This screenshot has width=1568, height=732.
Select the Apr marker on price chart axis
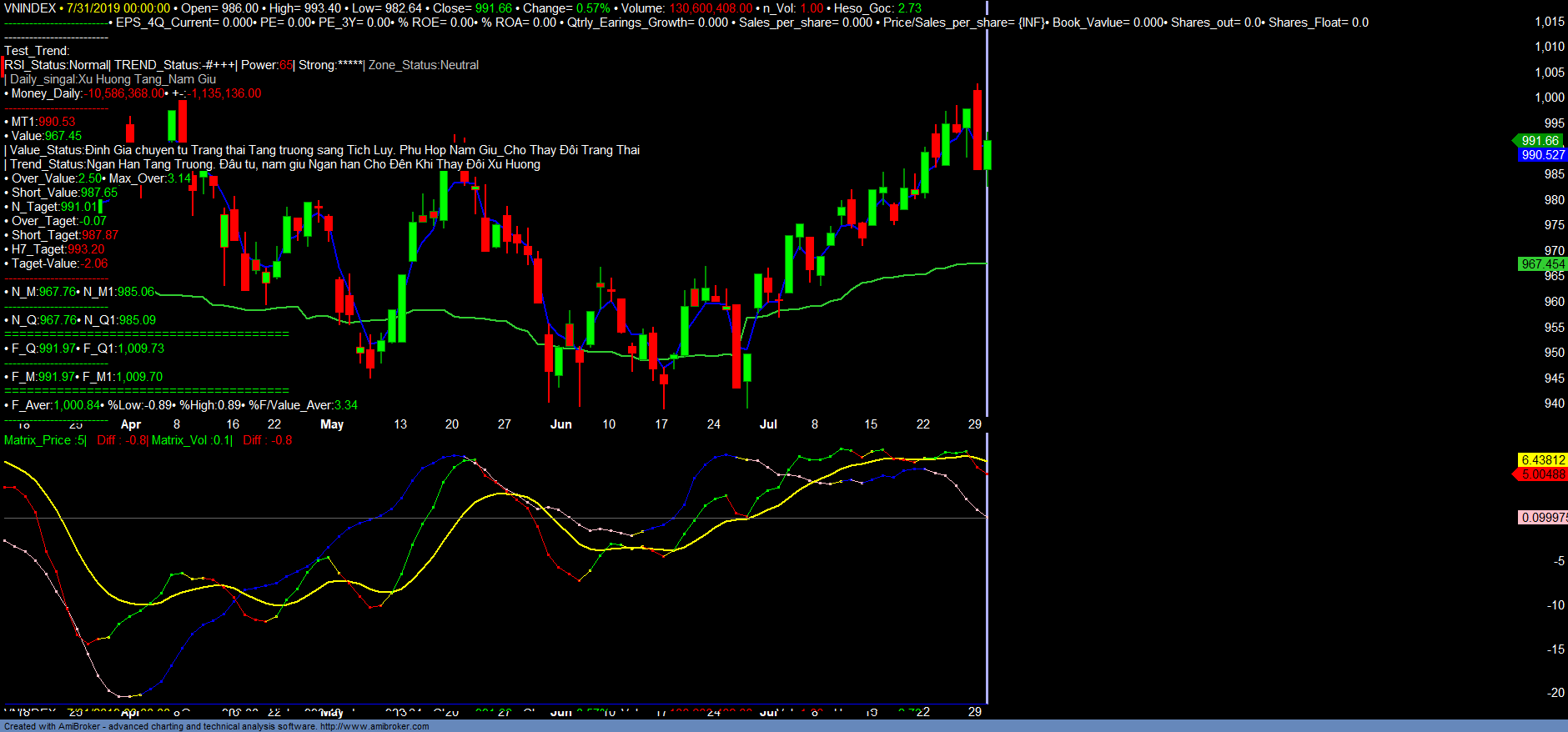click(x=131, y=424)
